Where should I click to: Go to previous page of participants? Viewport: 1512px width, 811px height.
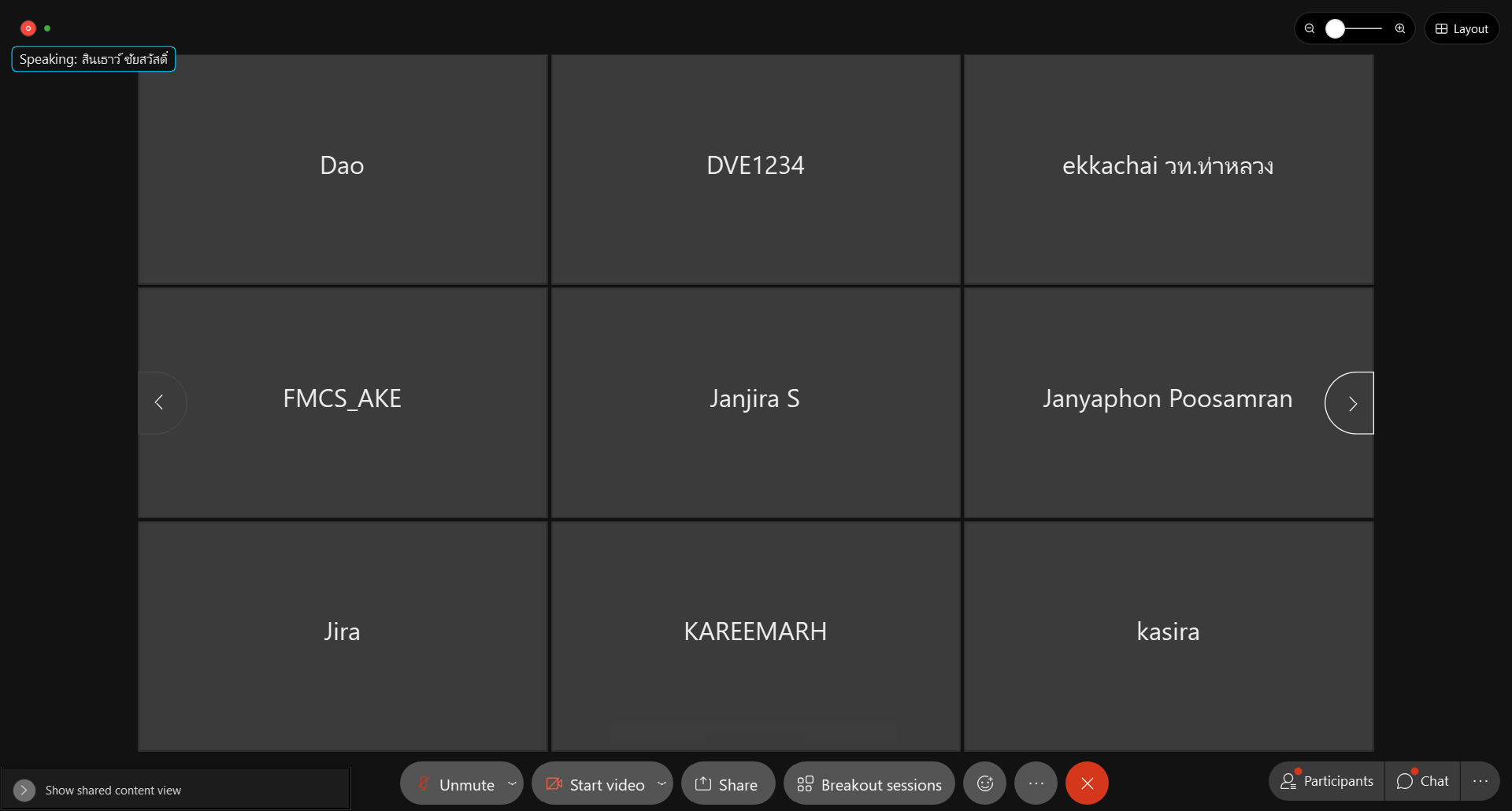tap(161, 402)
